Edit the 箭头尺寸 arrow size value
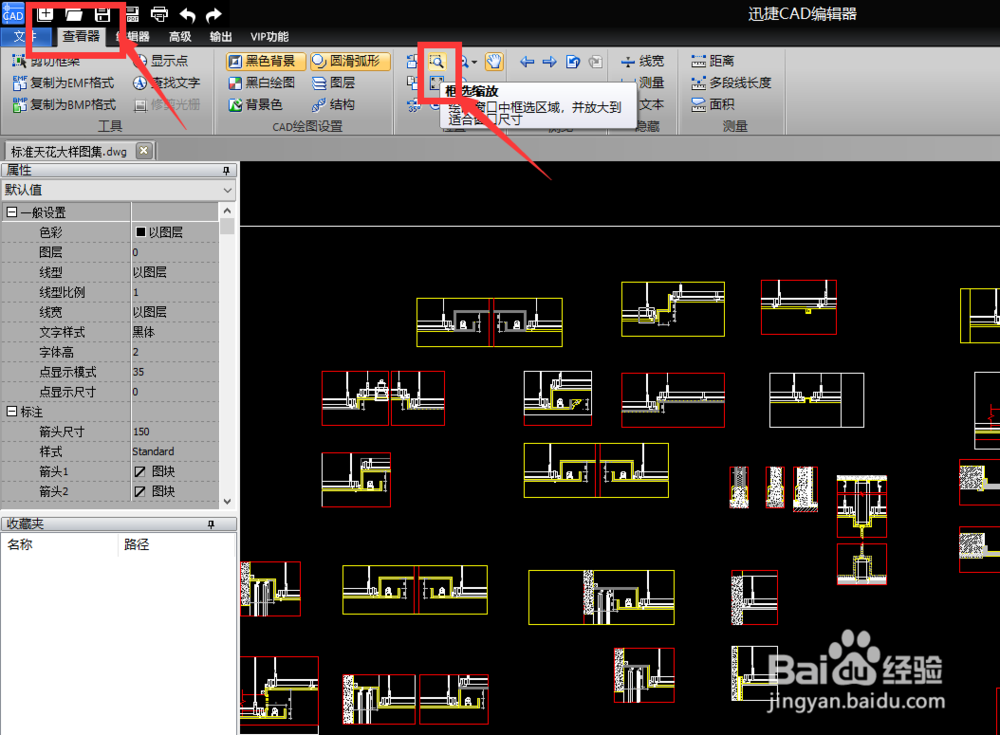The image size is (1000, 735). click(x=175, y=432)
